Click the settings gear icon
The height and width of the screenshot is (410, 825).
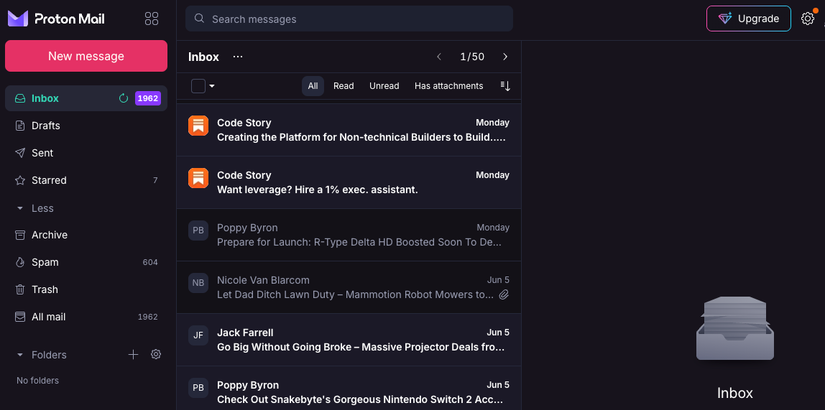click(x=808, y=19)
